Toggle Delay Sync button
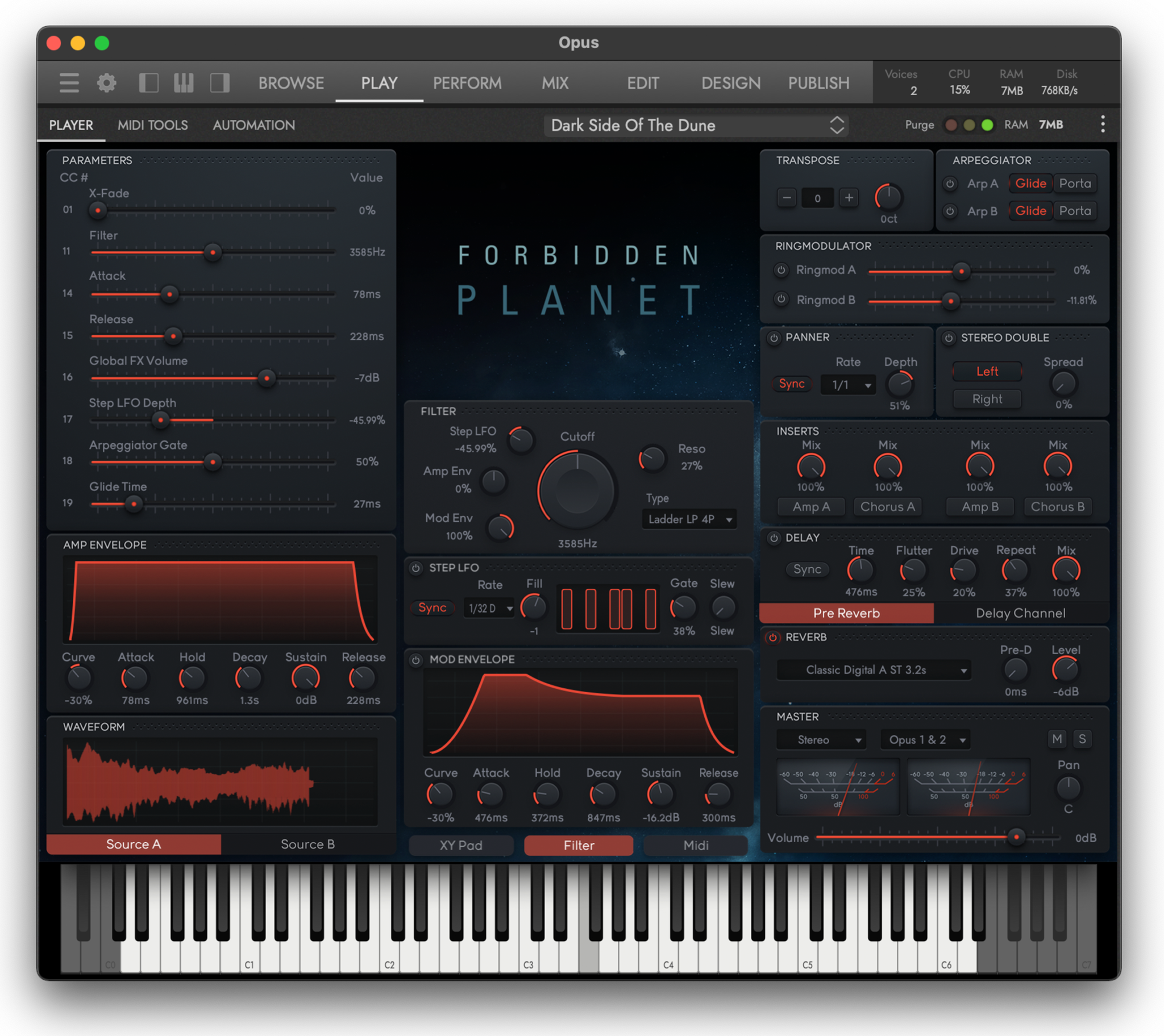This screenshot has height=1036, width=1164. pyautogui.click(x=807, y=569)
